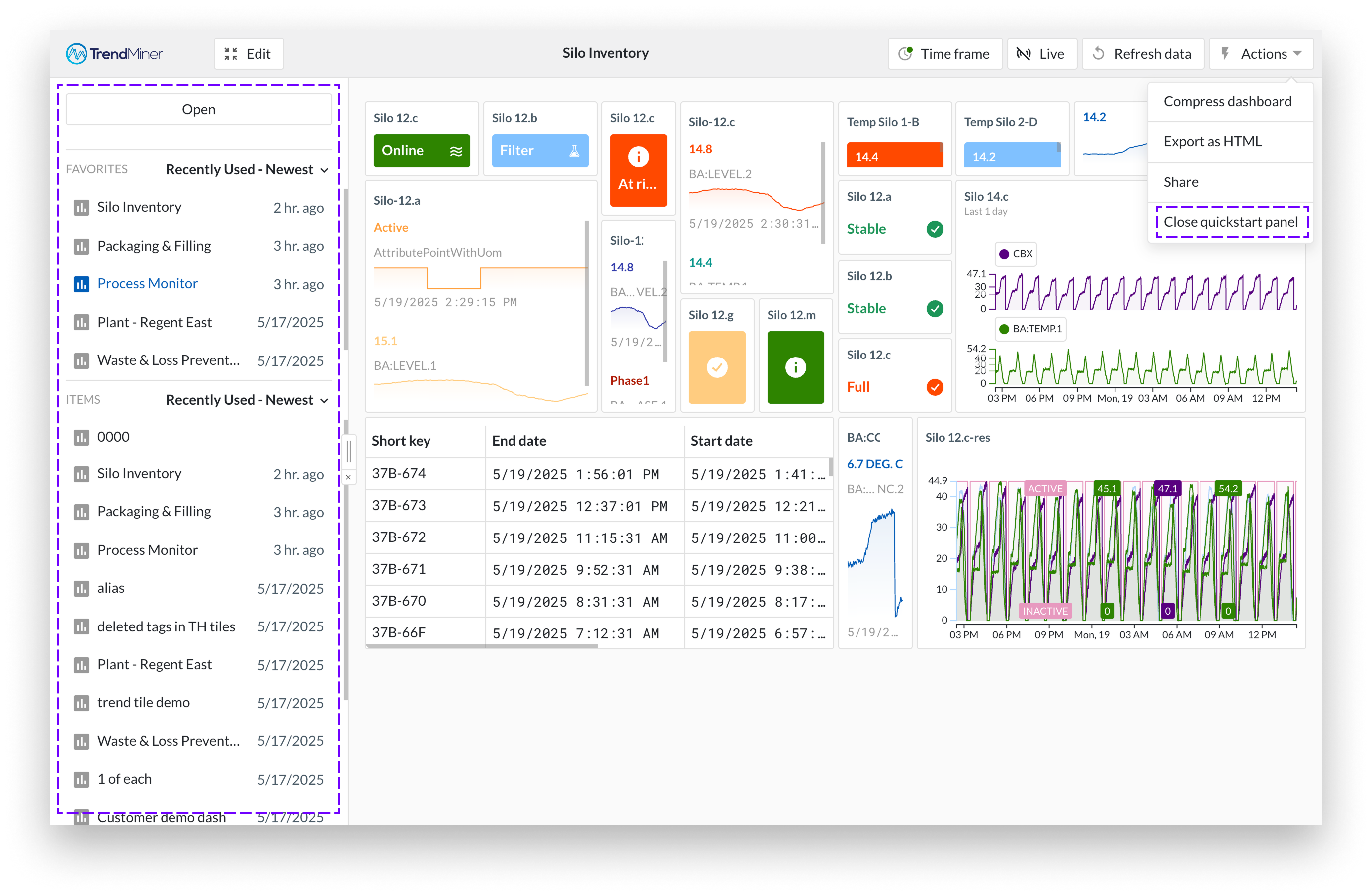Image resolution: width=1372 pixels, height=895 pixels.
Task: Click the dashboard icon next to 0000 item
Action: 82,437
